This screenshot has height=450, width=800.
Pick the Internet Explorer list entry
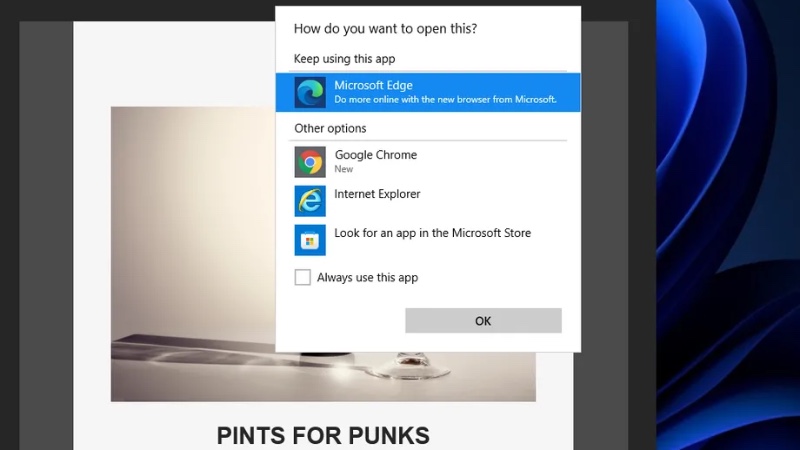pos(377,194)
